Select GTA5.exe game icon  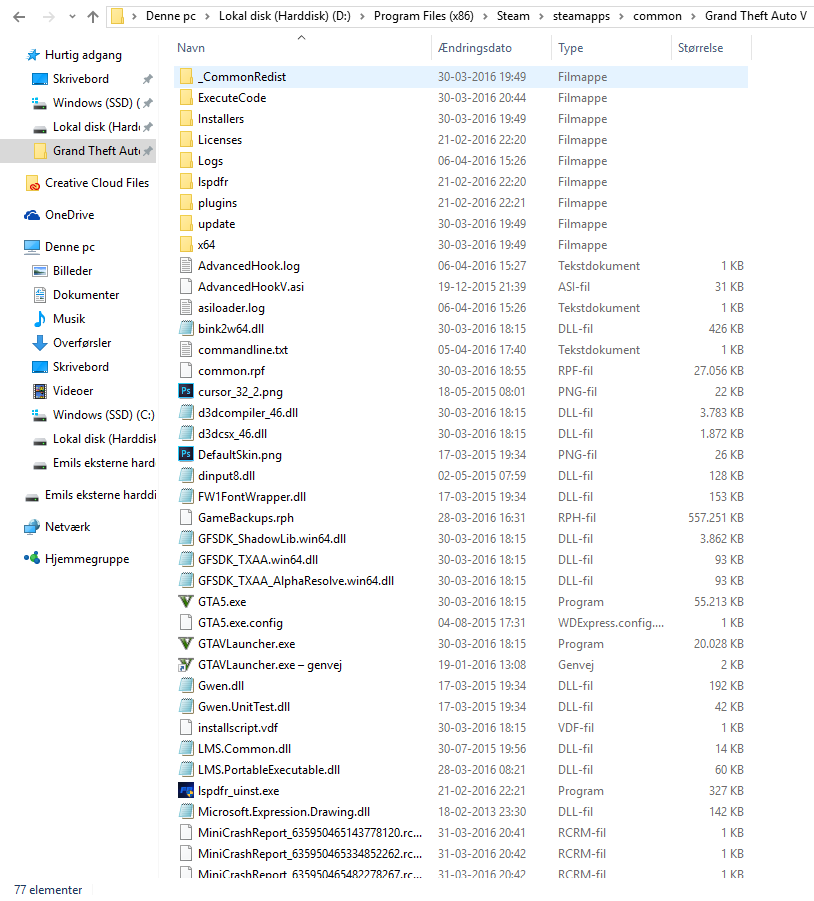click(186, 602)
